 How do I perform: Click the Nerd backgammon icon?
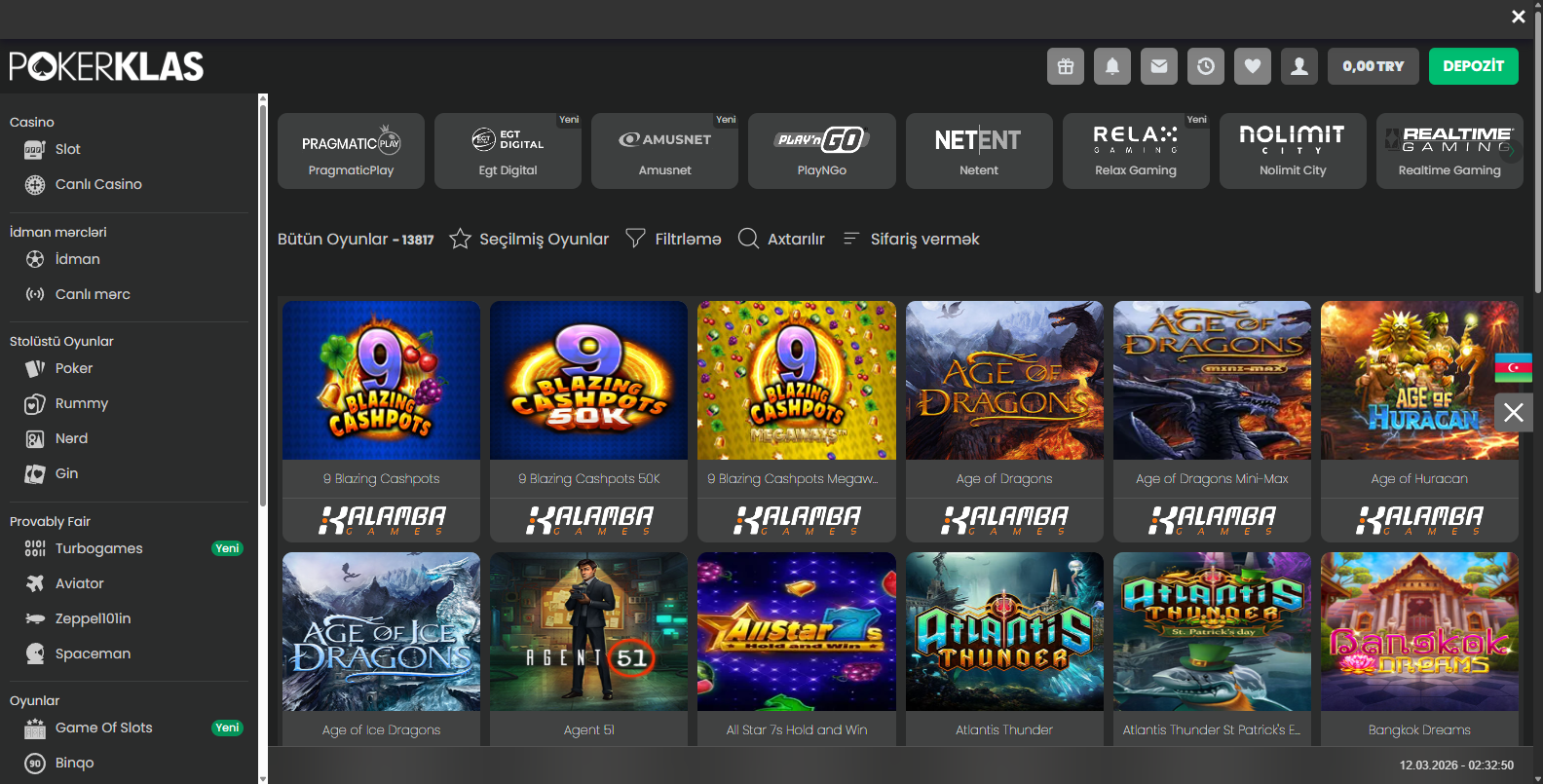tap(35, 439)
